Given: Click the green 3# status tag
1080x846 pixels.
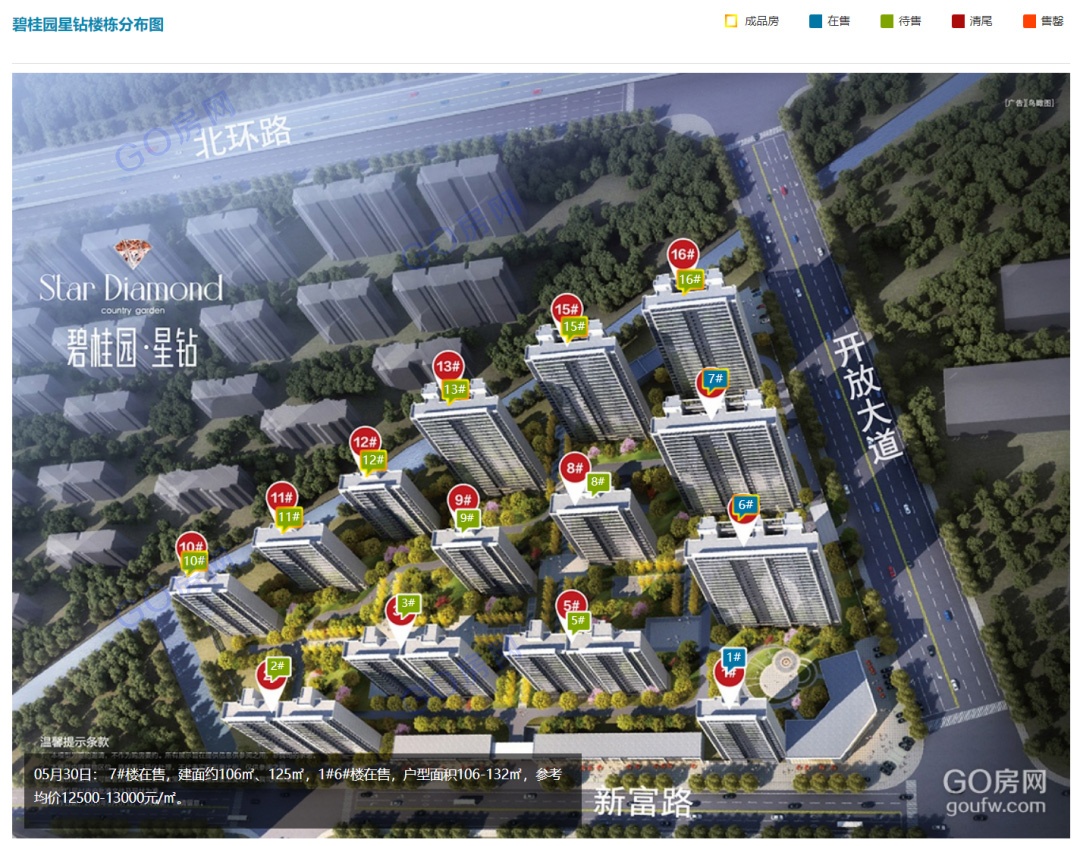Looking at the screenshot, I should point(408,603).
